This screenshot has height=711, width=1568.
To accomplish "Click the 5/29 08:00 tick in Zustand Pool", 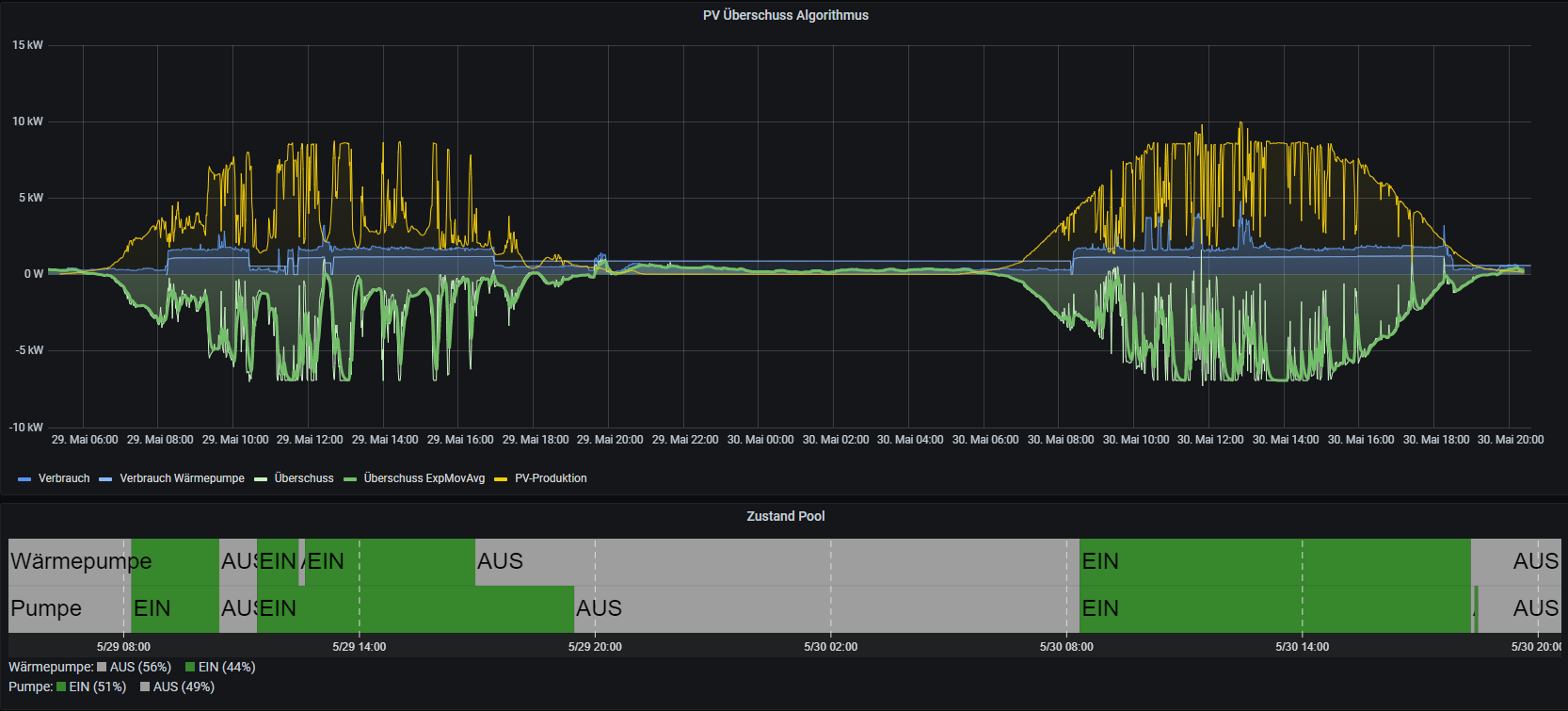I will (123, 647).
